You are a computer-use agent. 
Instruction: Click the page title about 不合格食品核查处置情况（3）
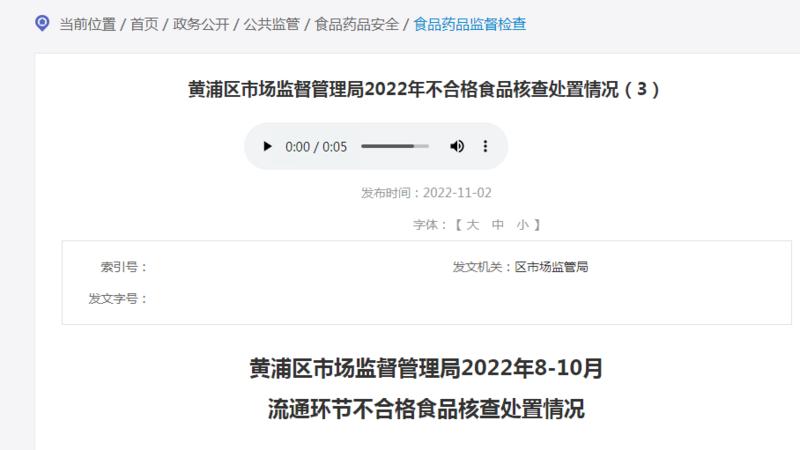pyautogui.click(x=424, y=89)
